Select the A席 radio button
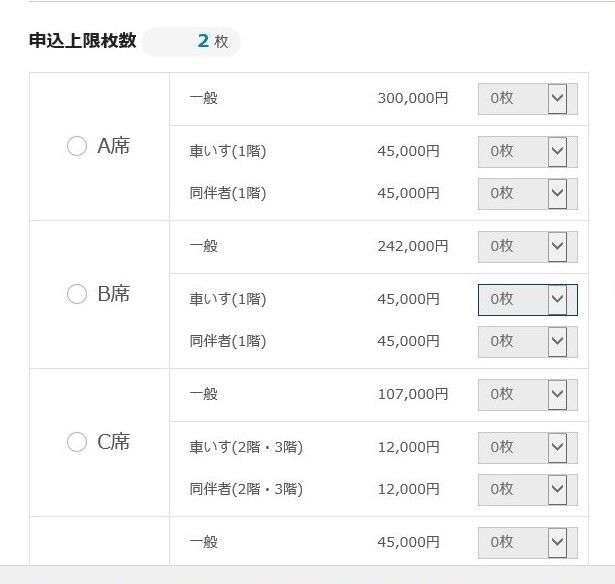615x584 pixels. click(77, 147)
